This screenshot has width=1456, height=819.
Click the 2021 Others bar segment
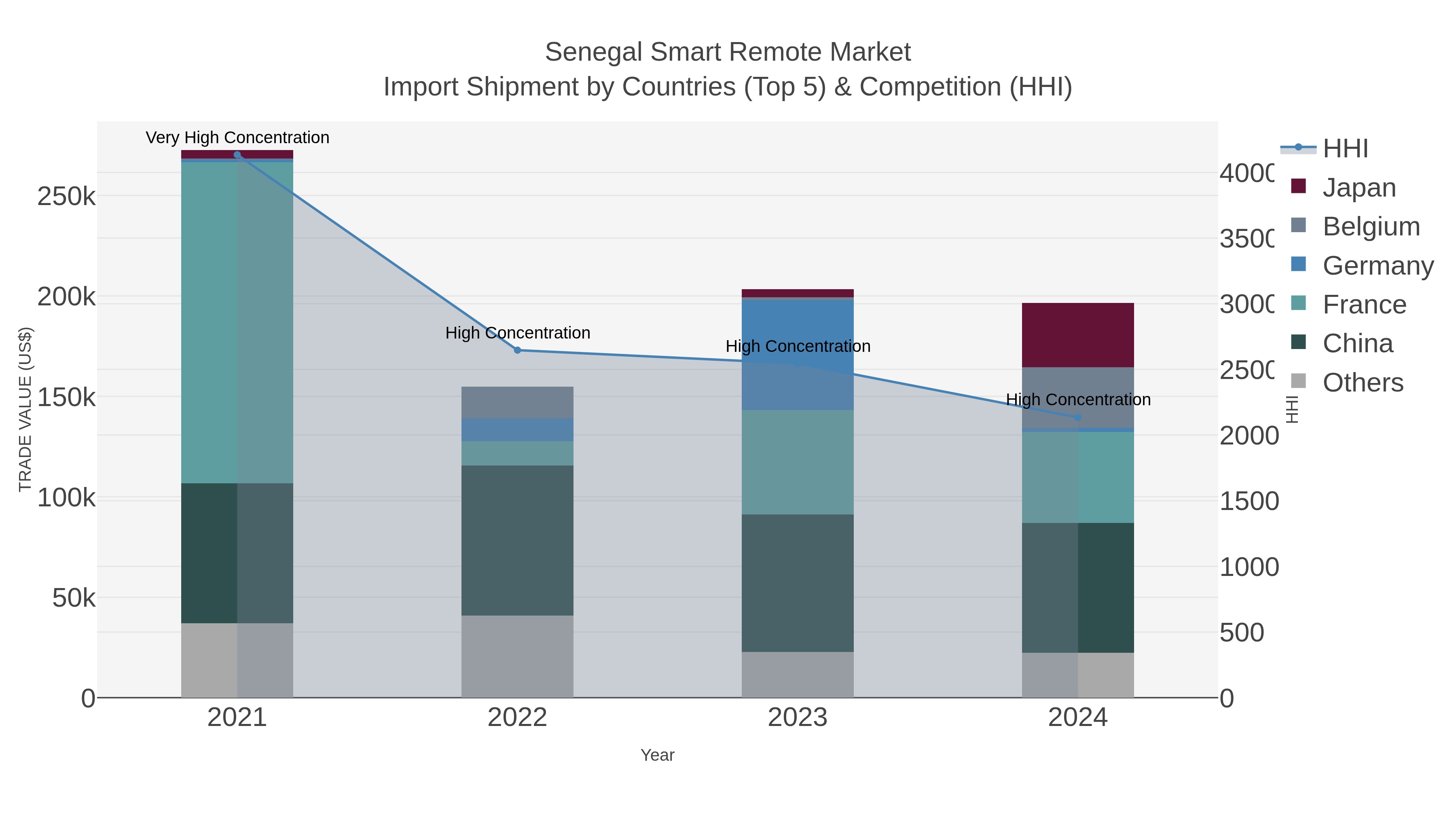237,660
